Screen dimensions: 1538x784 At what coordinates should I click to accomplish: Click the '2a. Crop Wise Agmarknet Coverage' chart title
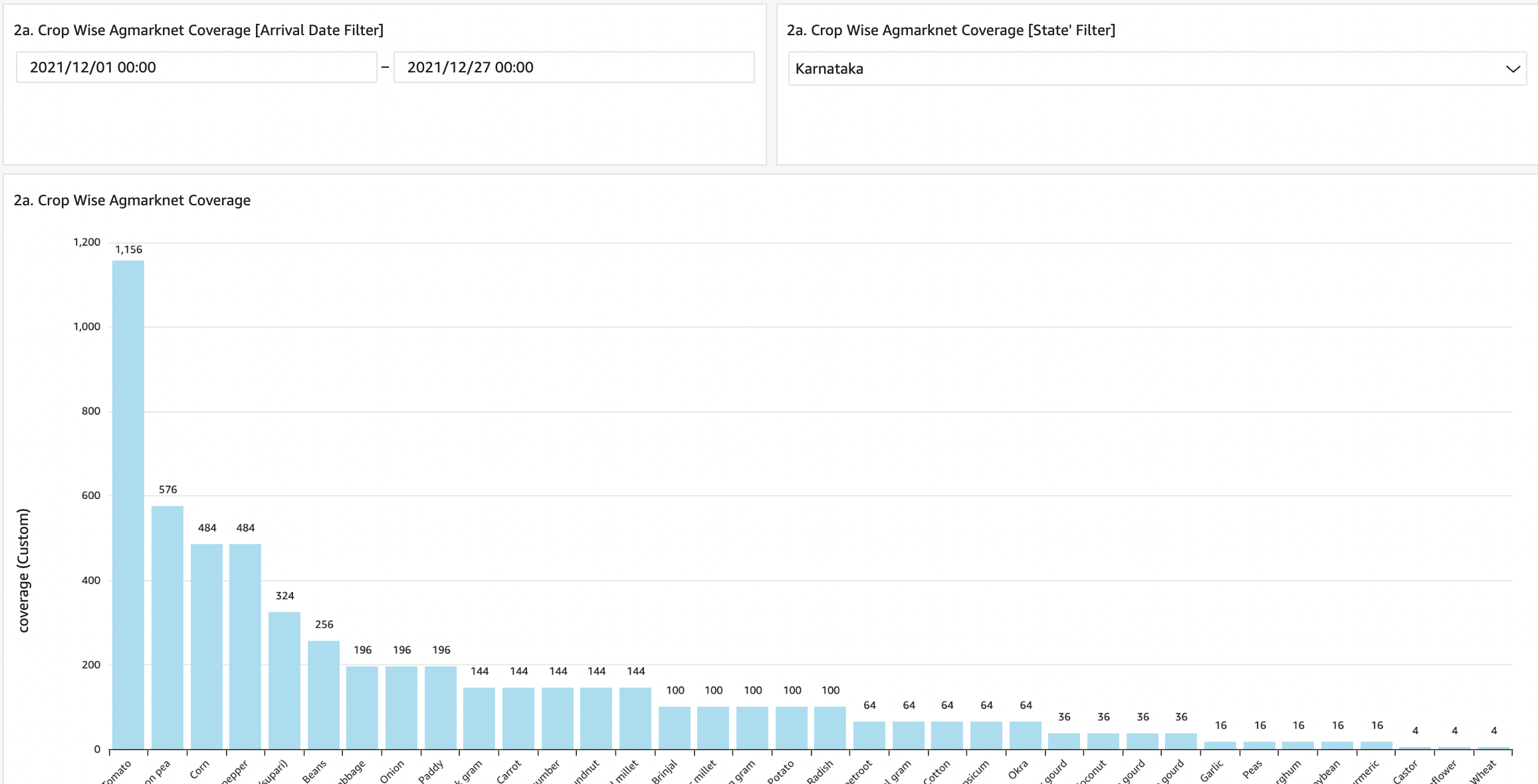132,200
